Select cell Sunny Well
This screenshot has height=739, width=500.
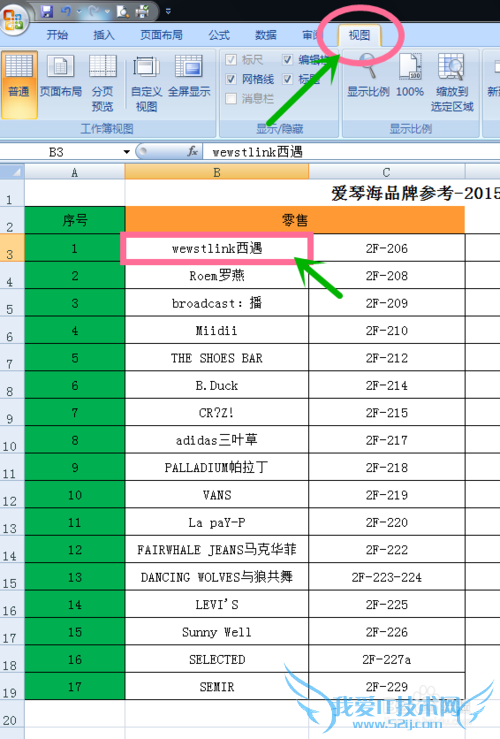[x=217, y=632]
